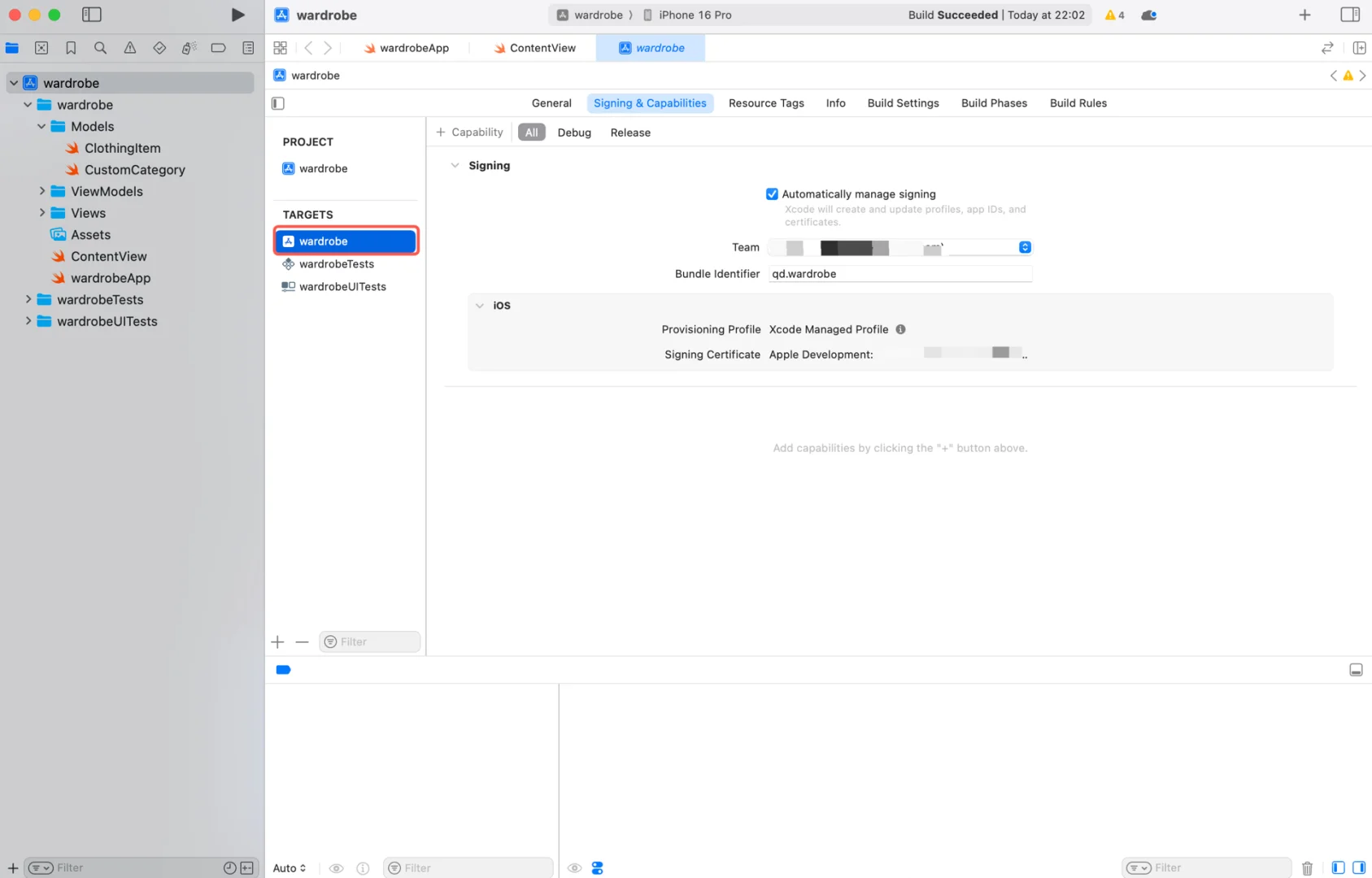Open the related items grid menu

tap(281, 48)
